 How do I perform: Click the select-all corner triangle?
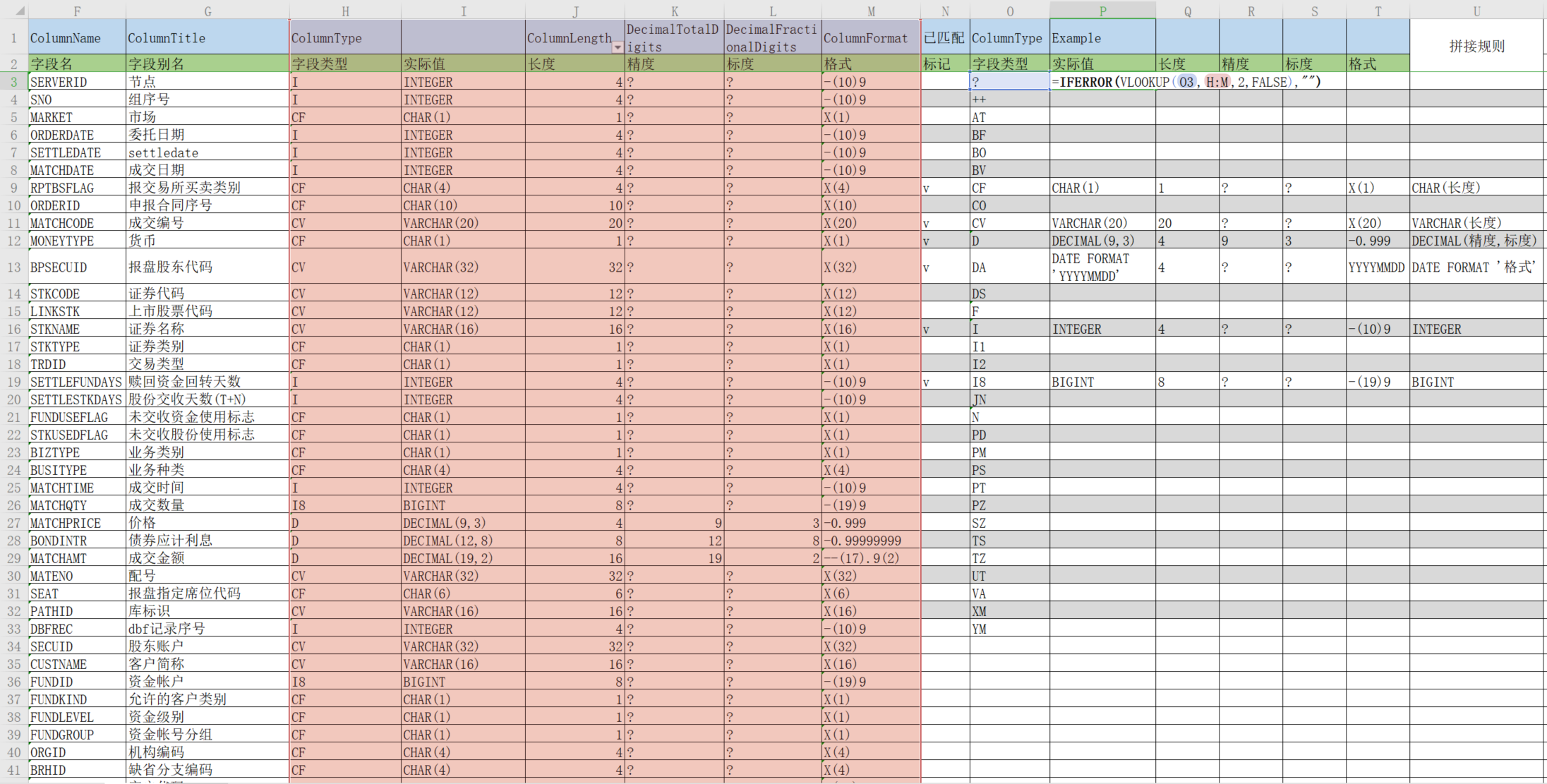20,11
